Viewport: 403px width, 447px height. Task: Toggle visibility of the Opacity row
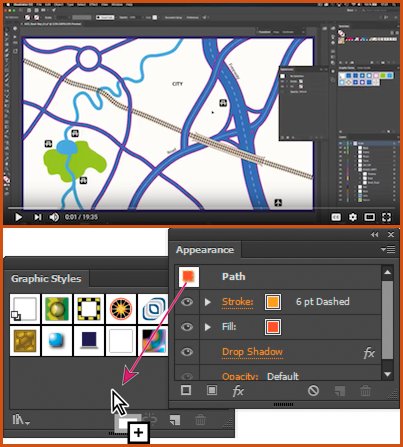tap(187, 376)
